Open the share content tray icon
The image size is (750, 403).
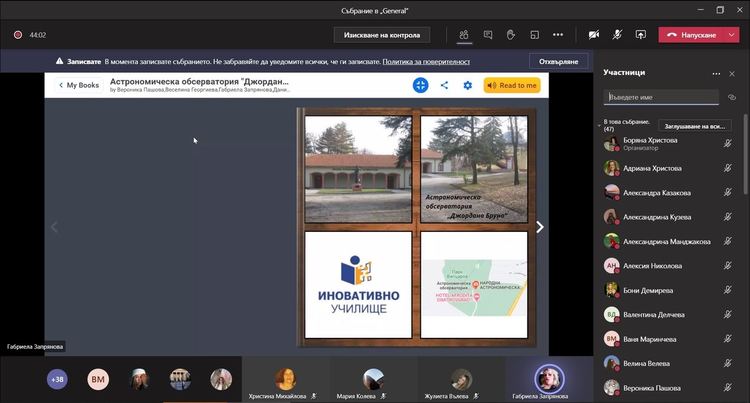click(640, 35)
